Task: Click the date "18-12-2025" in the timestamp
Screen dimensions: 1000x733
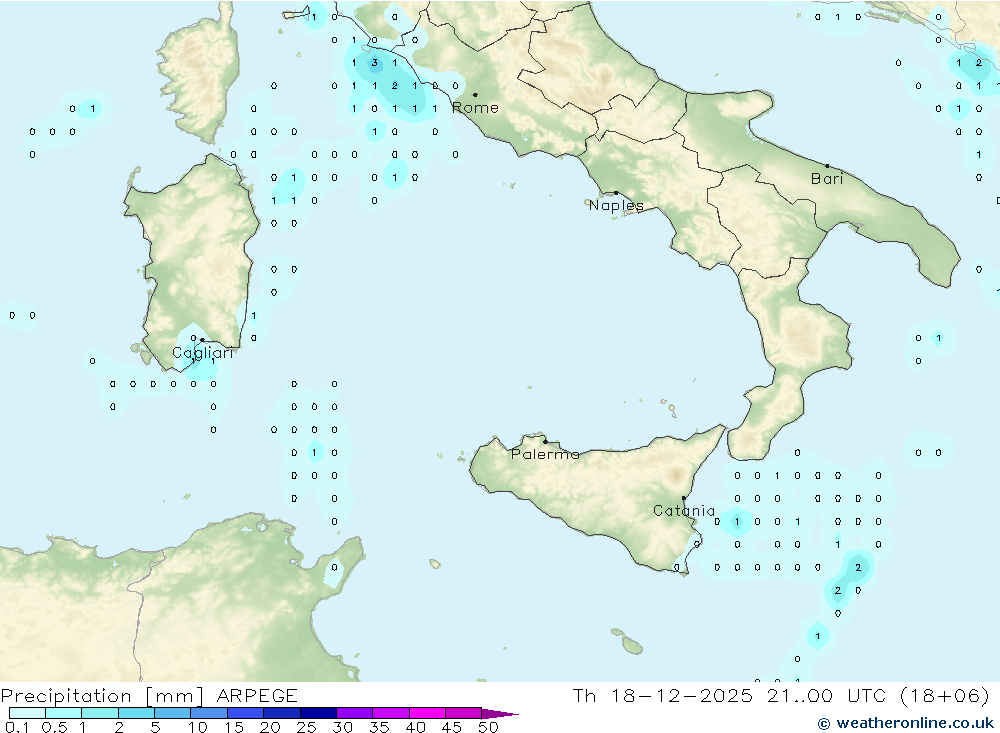Action: pos(682,696)
